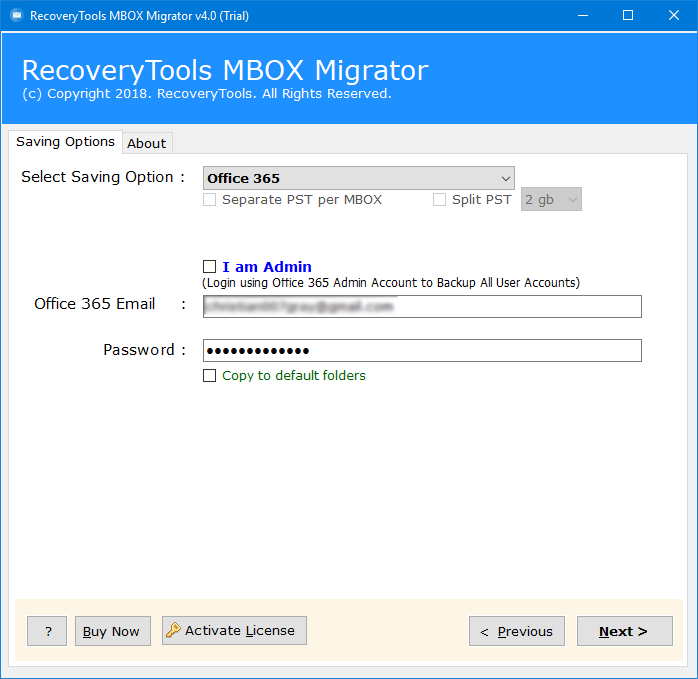Click the I am Admin blue label
698x679 pixels.
point(267,267)
